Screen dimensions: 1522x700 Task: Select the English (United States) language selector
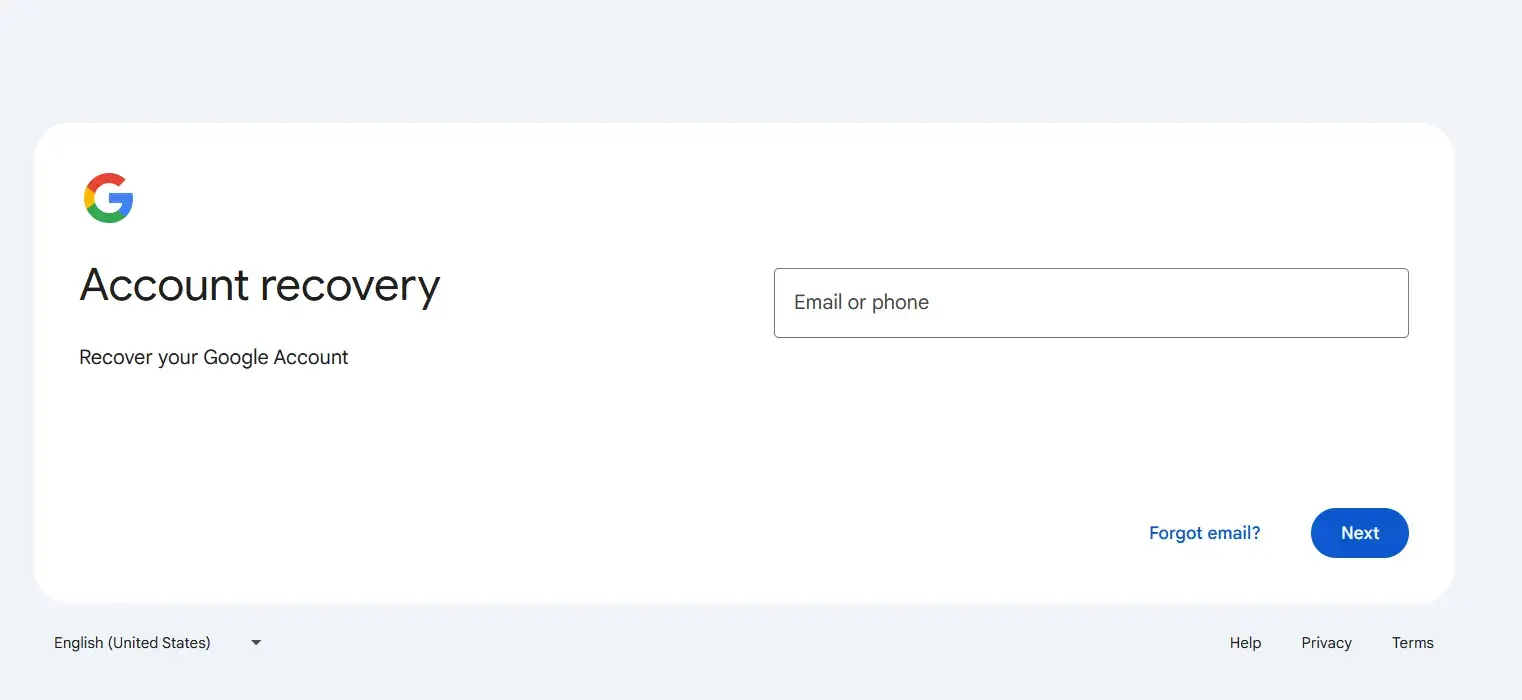(x=158, y=643)
